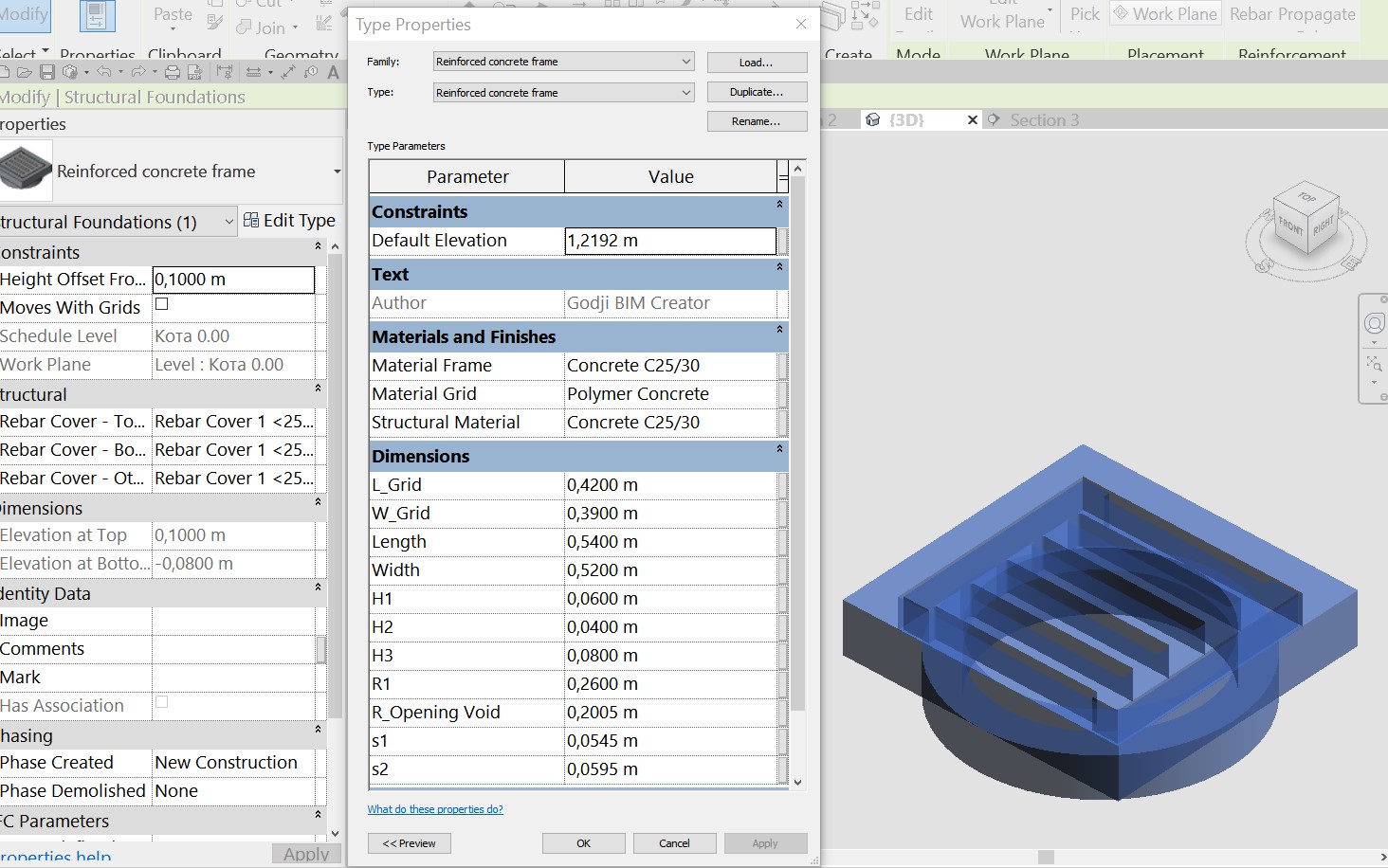The height and width of the screenshot is (868, 1388).
Task: Export to PDF using the PDF icon
Action: point(194,72)
